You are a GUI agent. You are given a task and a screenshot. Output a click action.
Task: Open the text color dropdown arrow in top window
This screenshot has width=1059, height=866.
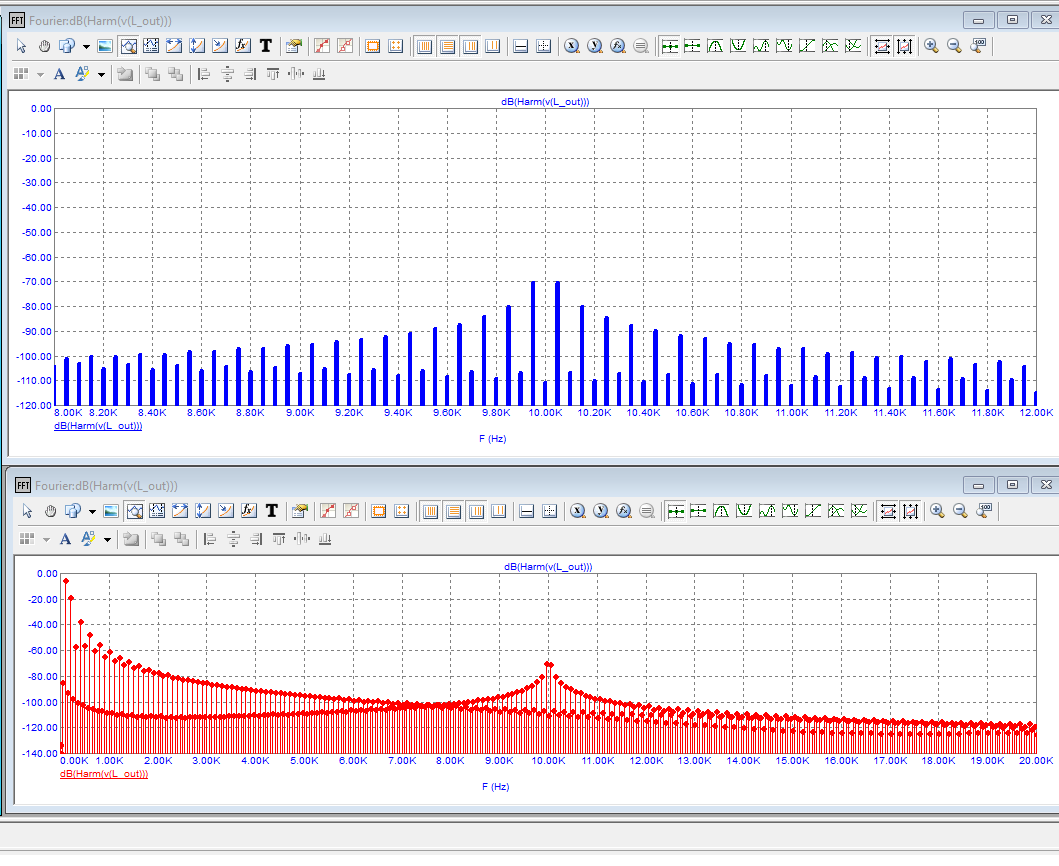(x=101, y=74)
